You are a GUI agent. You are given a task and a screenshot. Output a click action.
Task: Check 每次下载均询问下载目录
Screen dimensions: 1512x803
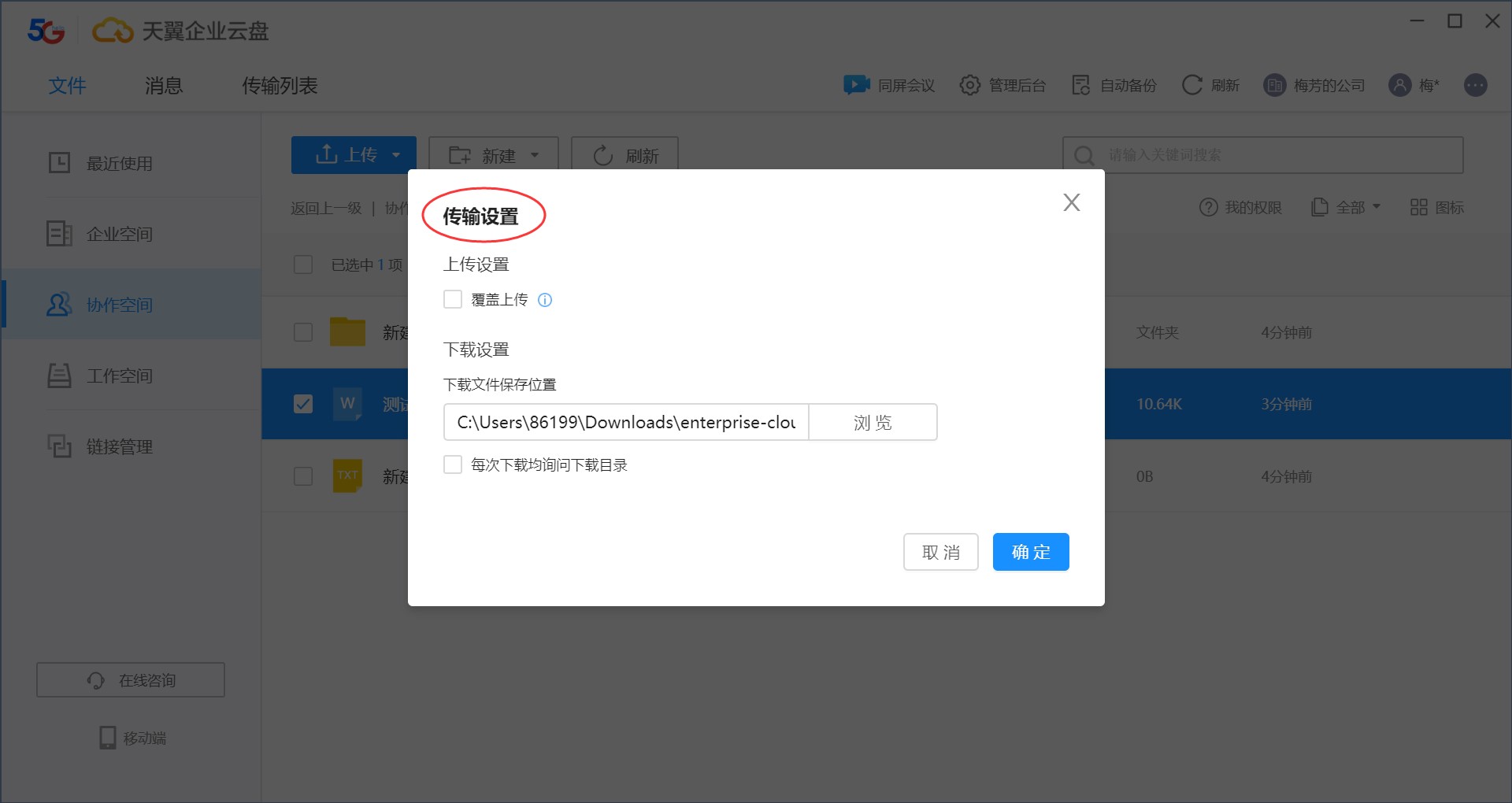pyautogui.click(x=452, y=464)
